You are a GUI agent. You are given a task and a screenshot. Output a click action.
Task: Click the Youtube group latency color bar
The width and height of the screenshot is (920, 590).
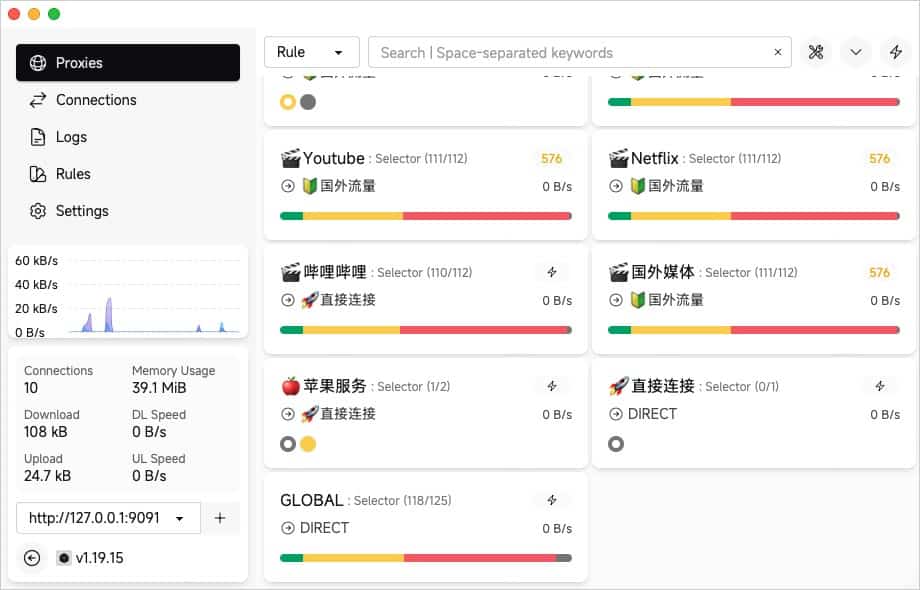425,216
